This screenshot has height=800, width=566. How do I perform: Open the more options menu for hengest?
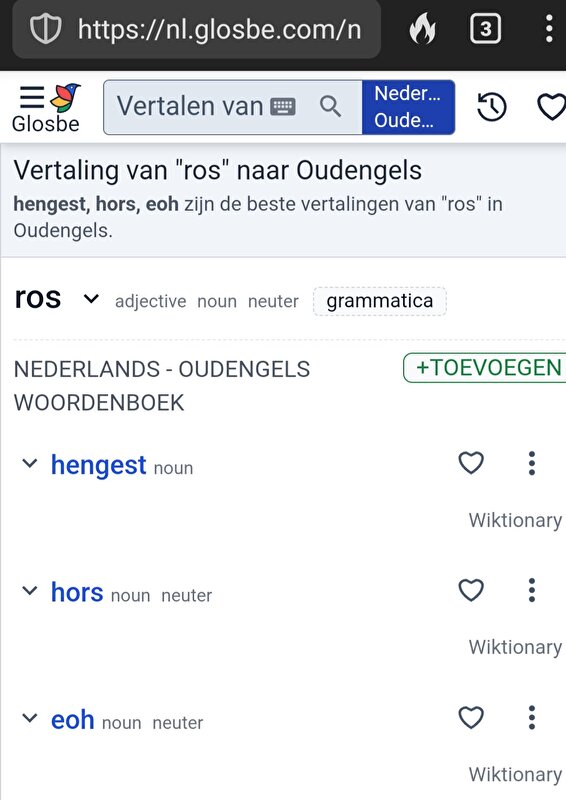532,463
